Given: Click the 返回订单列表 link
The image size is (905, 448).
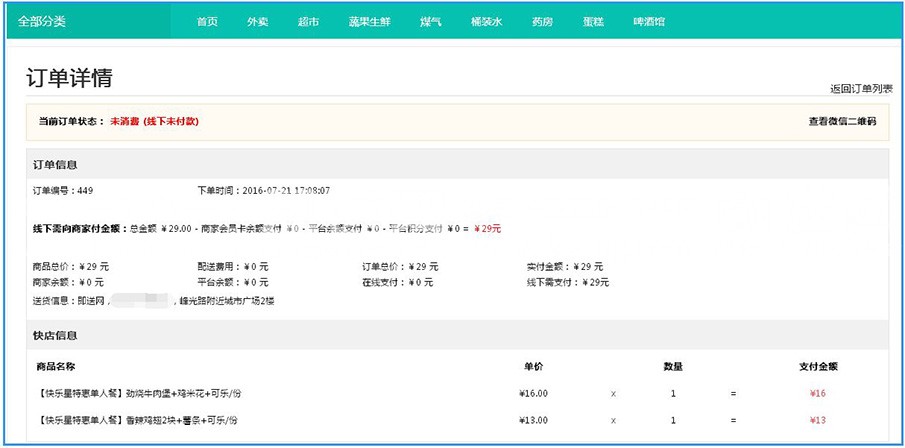Looking at the screenshot, I should [861, 89].
